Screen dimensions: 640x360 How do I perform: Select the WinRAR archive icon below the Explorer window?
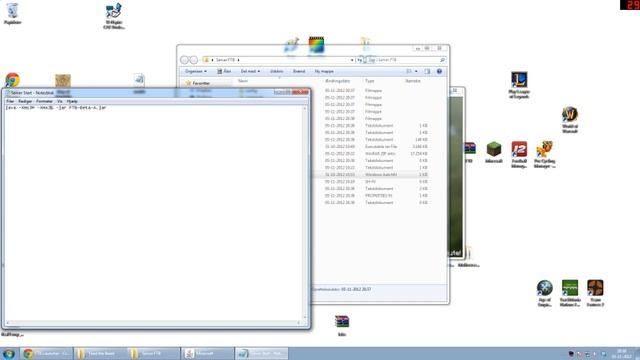coord(342,325)
